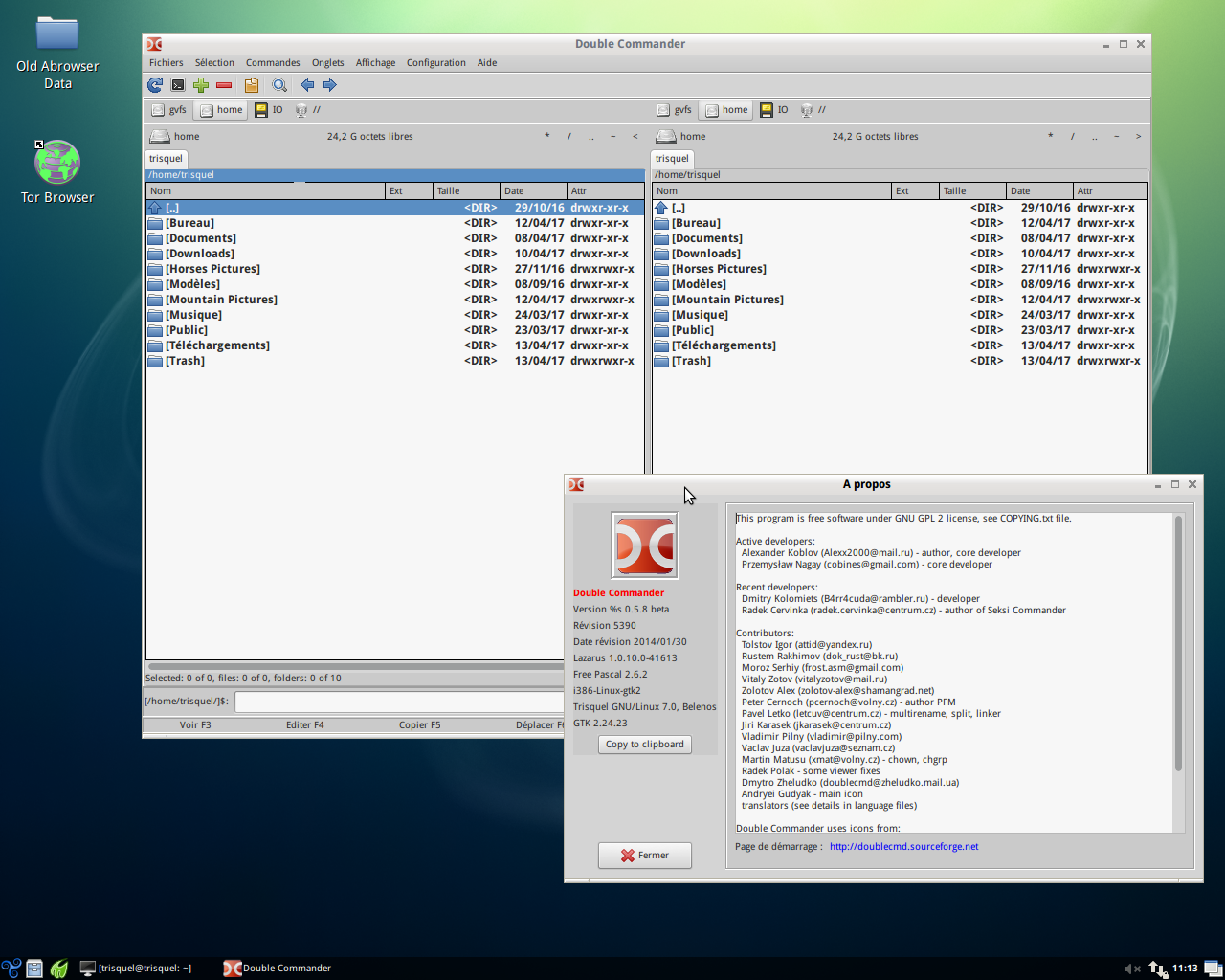The image size is (1225, 980).
Task: Select gvfs drive in left panel
Action: [169, 110]
